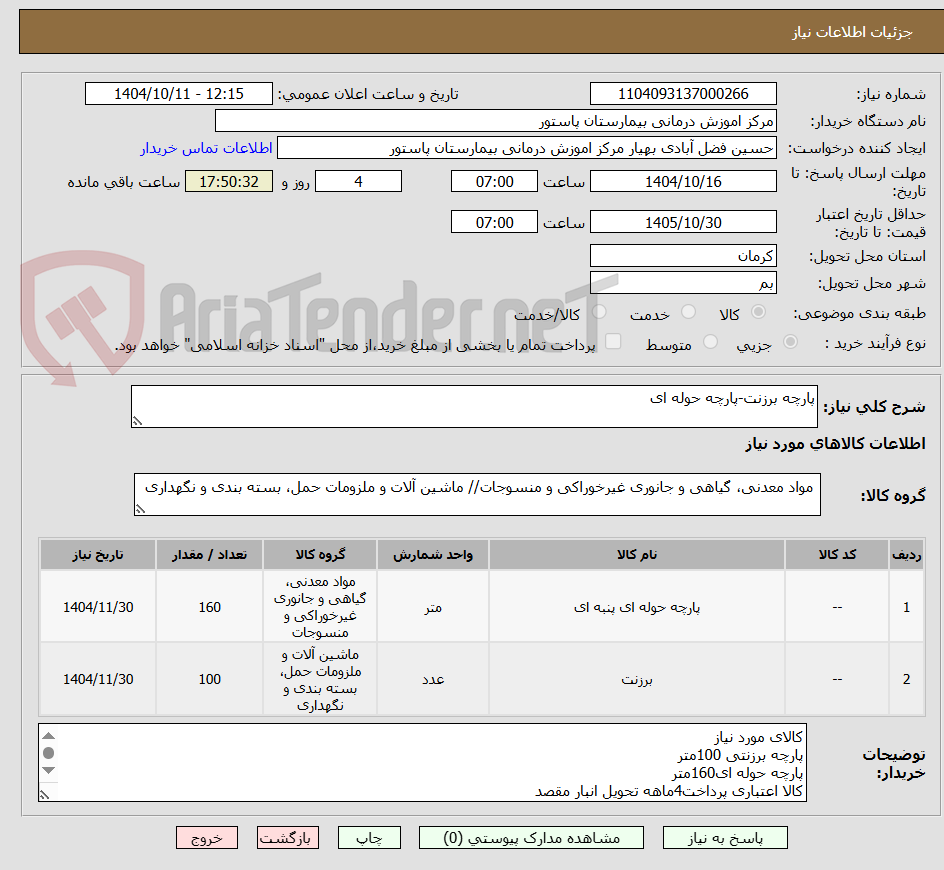
Task: Select the 'جزیی' purchase type radio
Action: coord(790,342)
